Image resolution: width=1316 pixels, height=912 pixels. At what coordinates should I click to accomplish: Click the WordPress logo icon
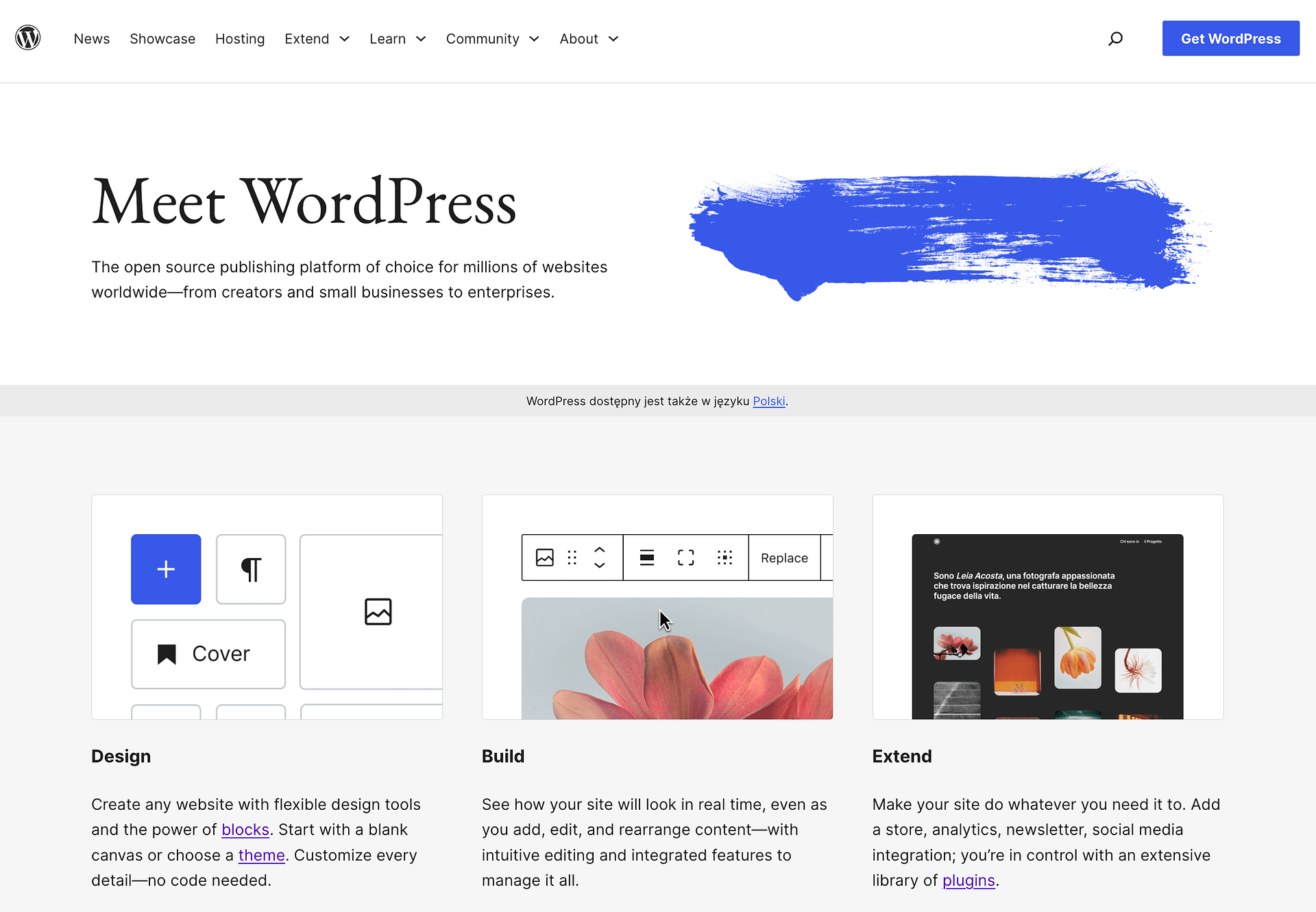[x=28, y=38]
